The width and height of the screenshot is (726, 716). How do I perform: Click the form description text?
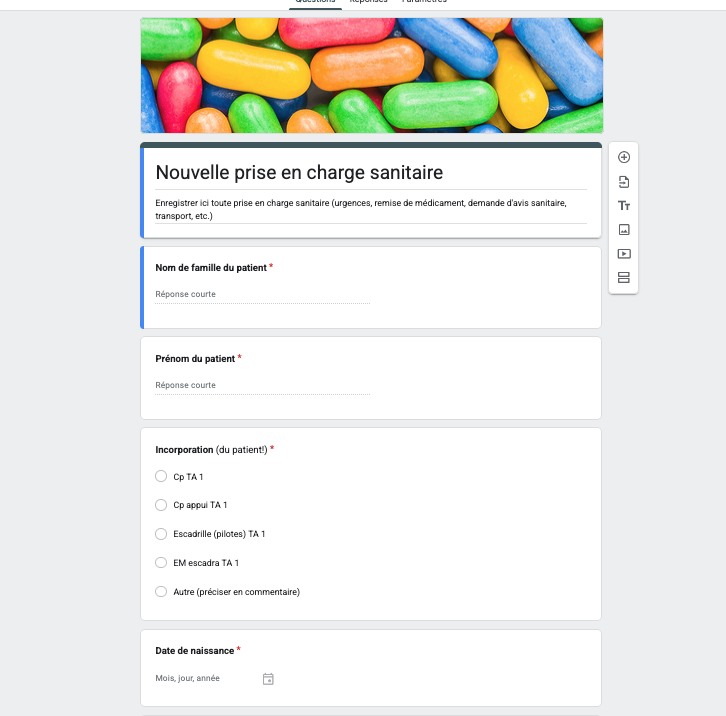coord(360,209)
